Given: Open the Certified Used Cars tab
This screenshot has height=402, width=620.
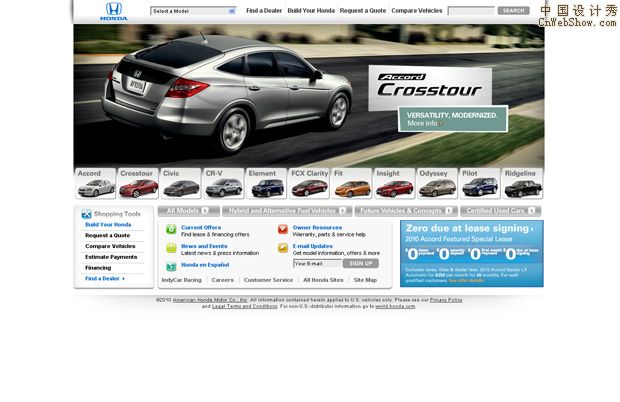Looking at the screenshot, I should click(501, 211).
